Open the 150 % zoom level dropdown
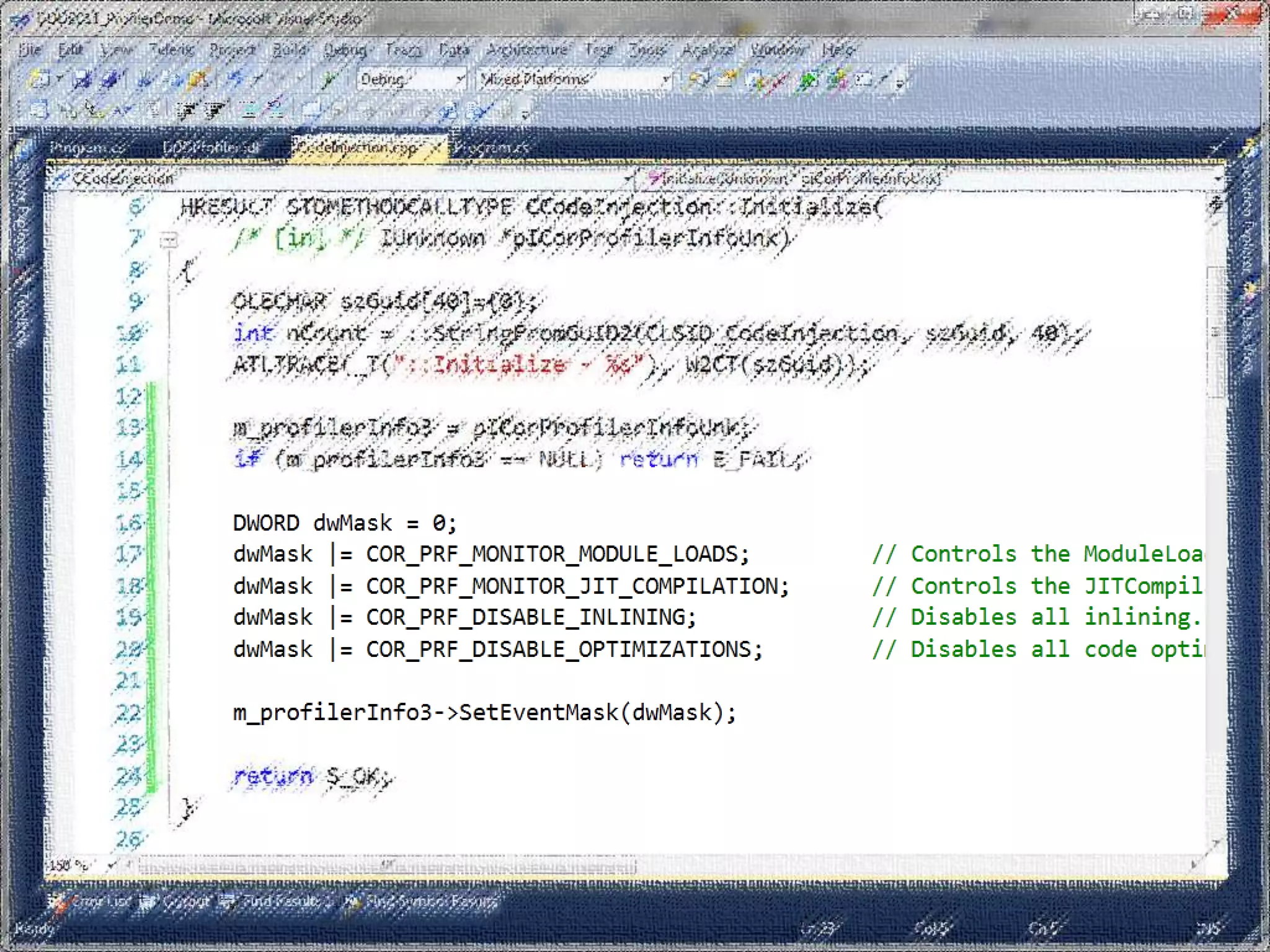 click(112, 865)
